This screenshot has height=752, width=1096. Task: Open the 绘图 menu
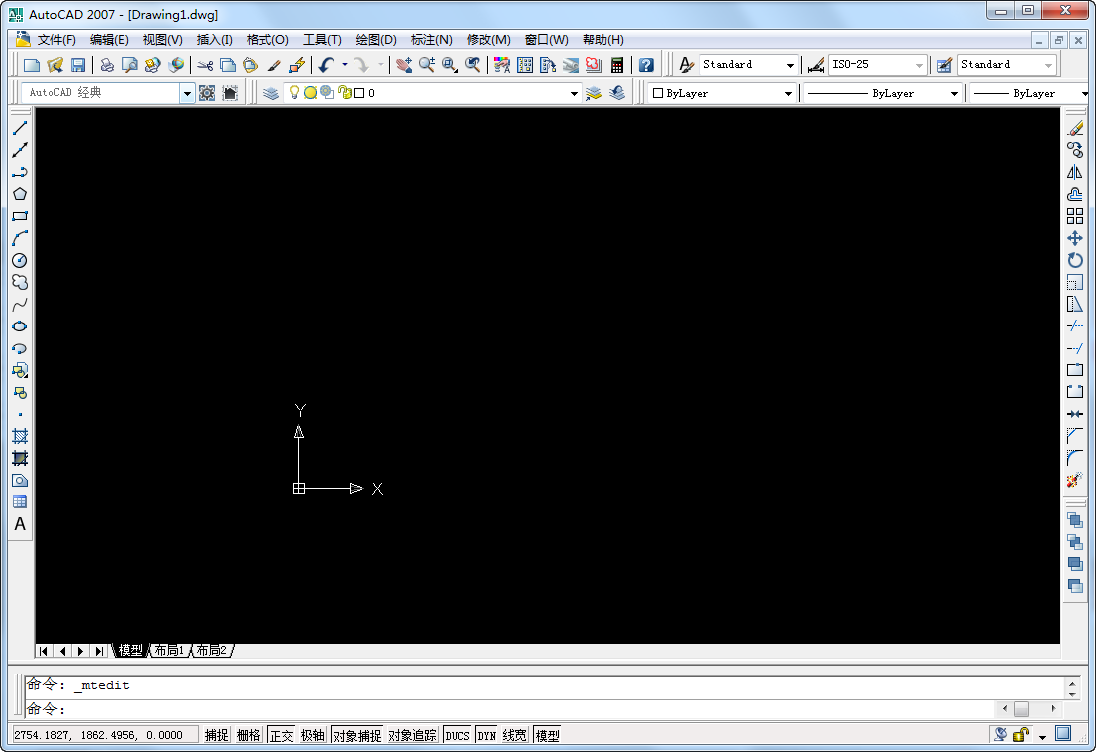(373, 39)
